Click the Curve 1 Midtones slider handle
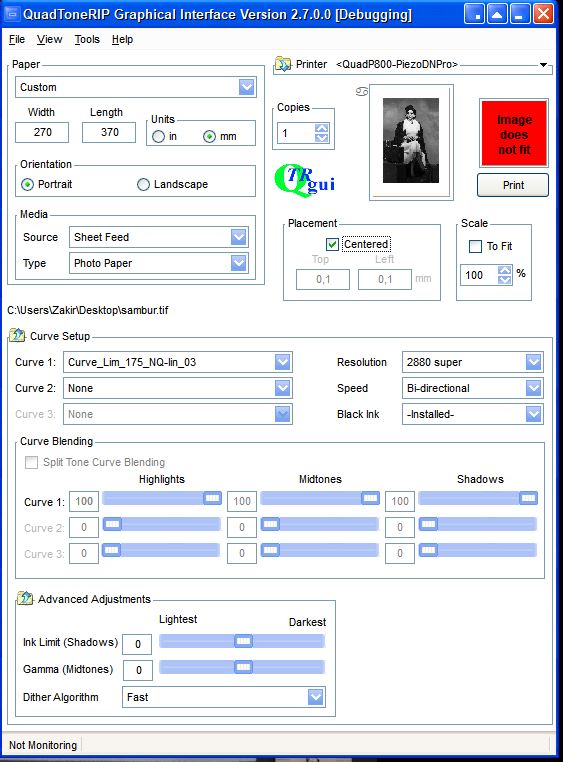563x762 pixels. (x=370, y=498)
